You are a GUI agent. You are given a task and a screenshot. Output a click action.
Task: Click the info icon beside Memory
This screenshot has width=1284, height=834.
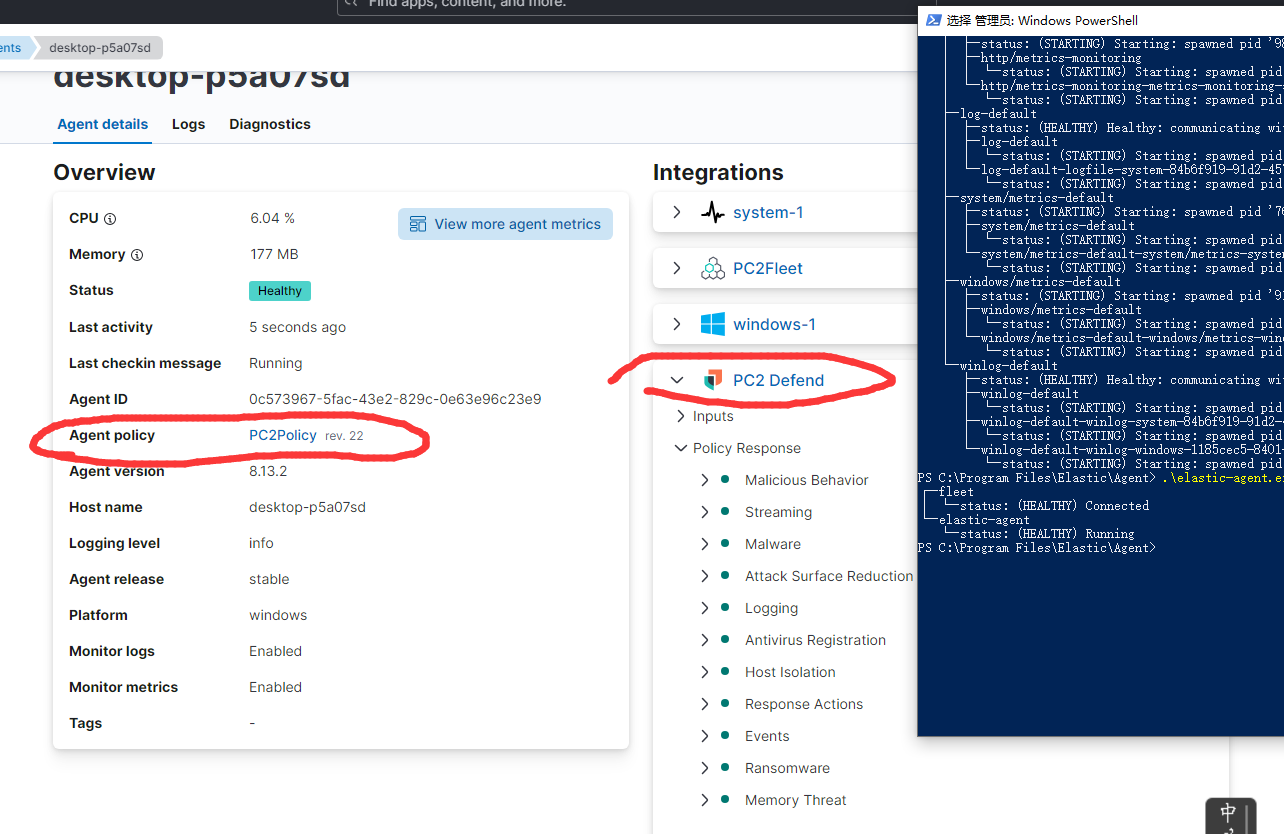pos(137,255)
